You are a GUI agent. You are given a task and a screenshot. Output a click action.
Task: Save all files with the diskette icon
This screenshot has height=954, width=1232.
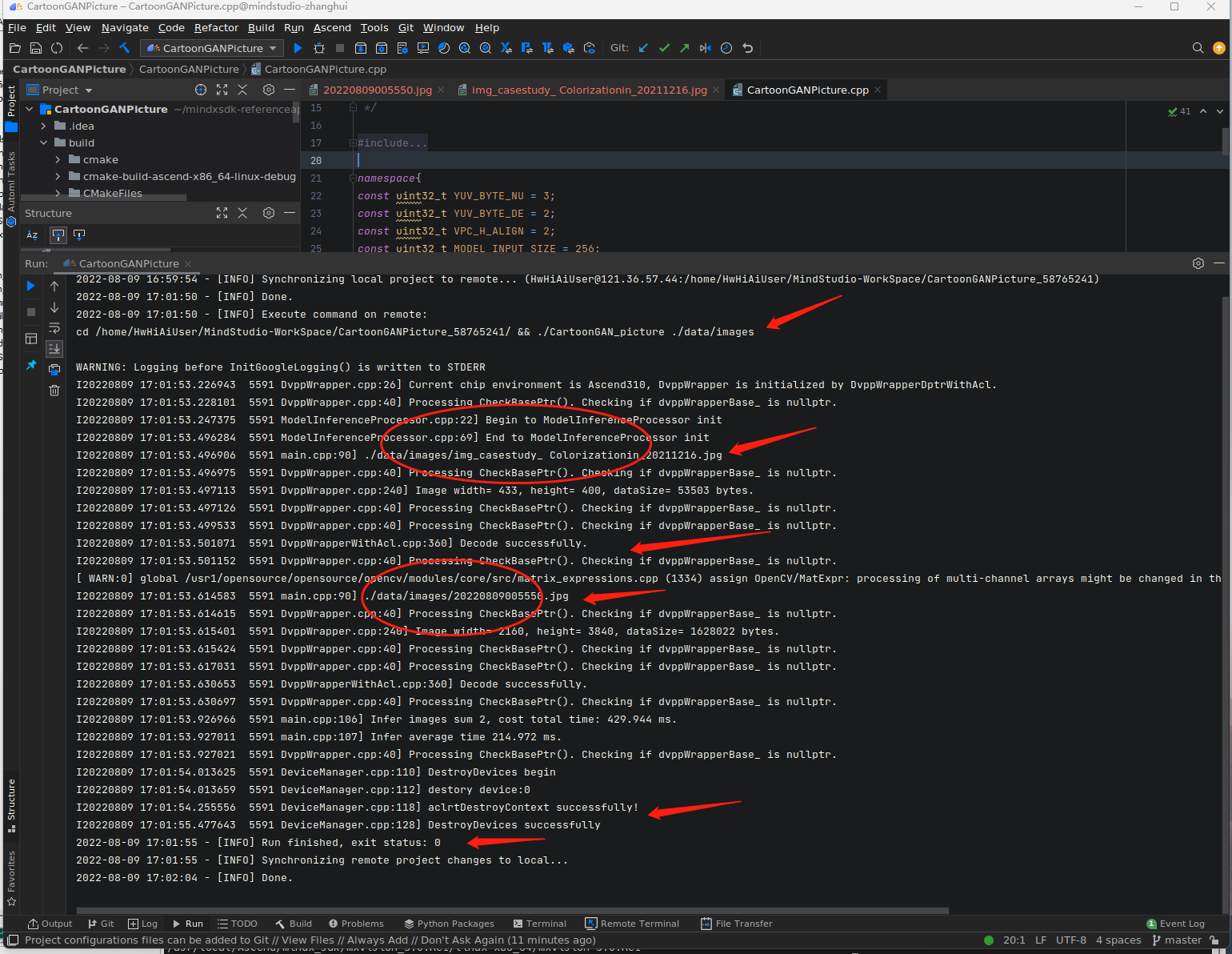pos(35,48)
